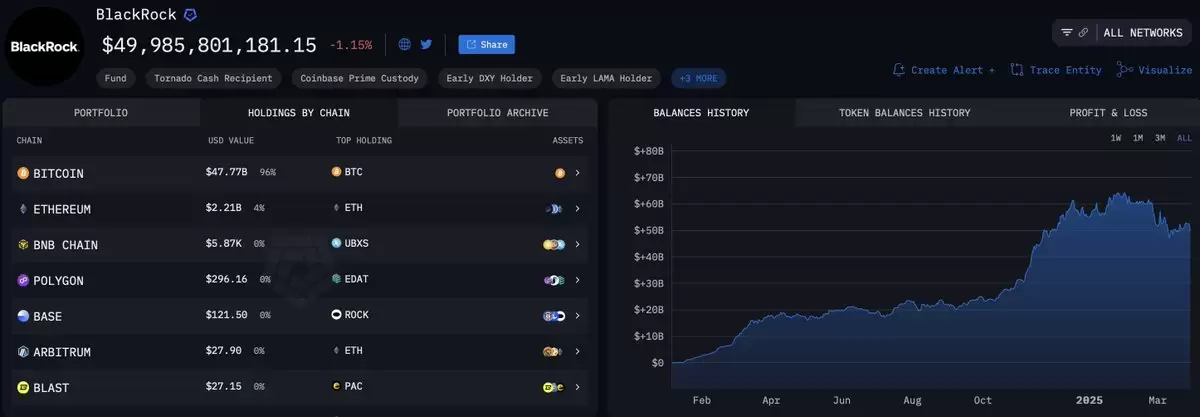Click the BTC top holding token icon
Image resolution: width=1200 pixels, height=417 pixels.
(x=336, y=172)
